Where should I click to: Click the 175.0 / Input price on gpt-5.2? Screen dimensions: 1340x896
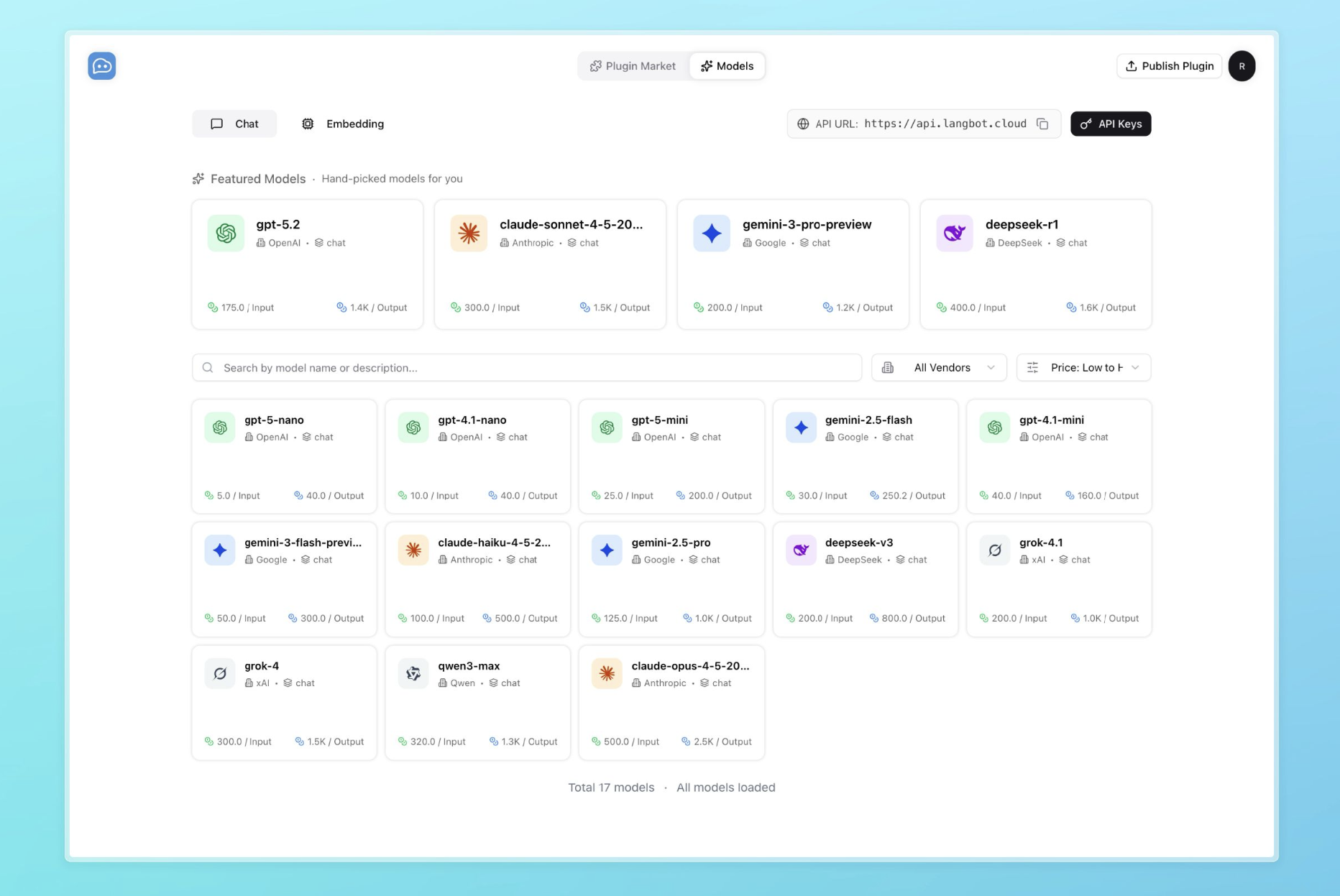point(241,308)
